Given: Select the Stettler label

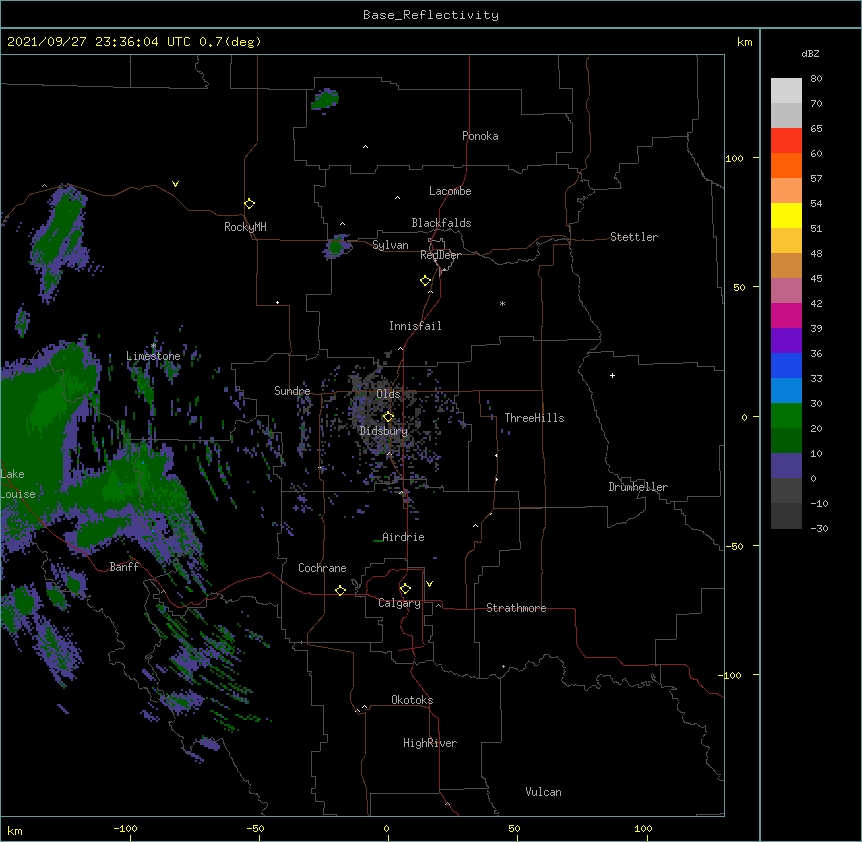Looking at the screenshot, I should coord(634,237).
